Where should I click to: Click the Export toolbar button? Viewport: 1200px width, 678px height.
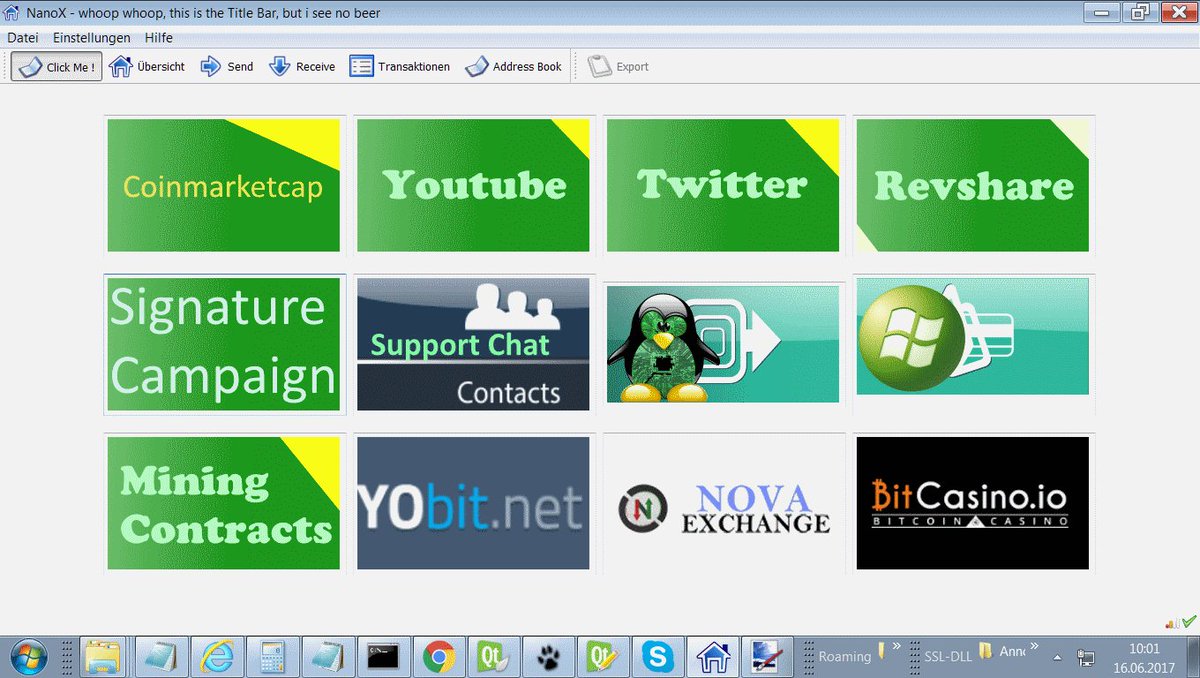619,67
